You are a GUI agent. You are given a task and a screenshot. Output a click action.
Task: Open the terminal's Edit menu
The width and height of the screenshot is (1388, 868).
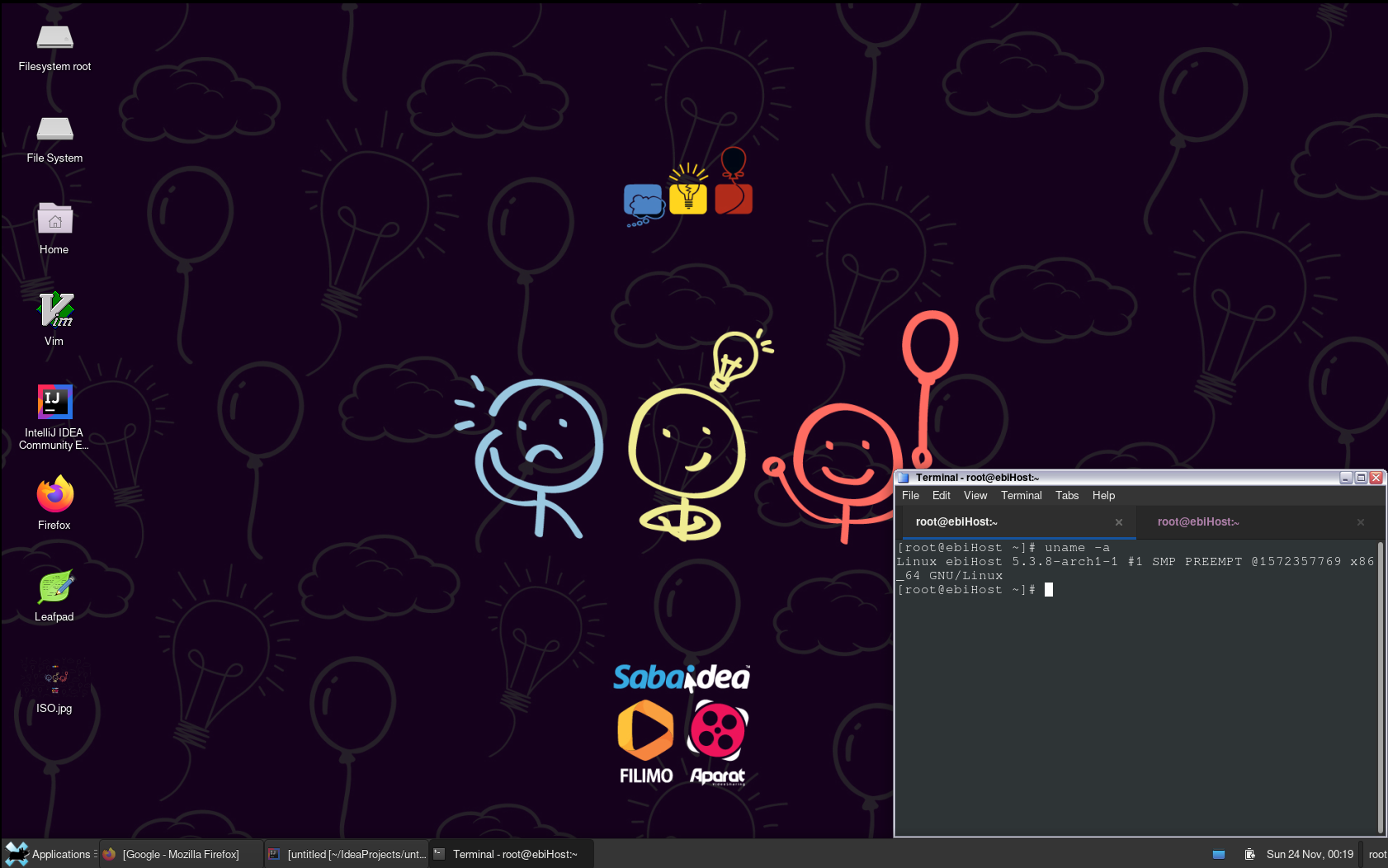[941, 495]
